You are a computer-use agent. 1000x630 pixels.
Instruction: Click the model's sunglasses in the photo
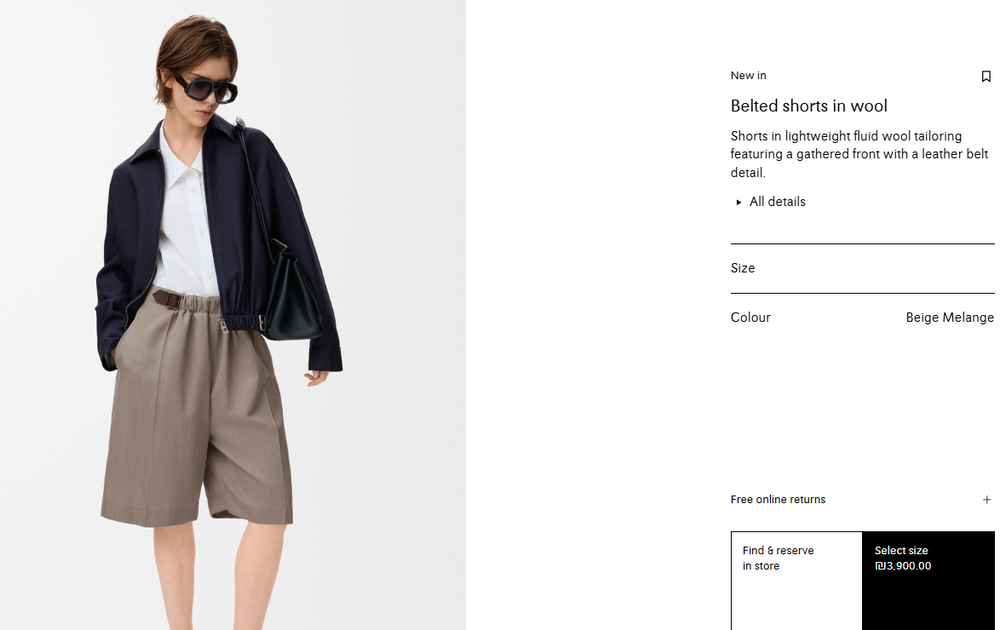coord(207,89)
